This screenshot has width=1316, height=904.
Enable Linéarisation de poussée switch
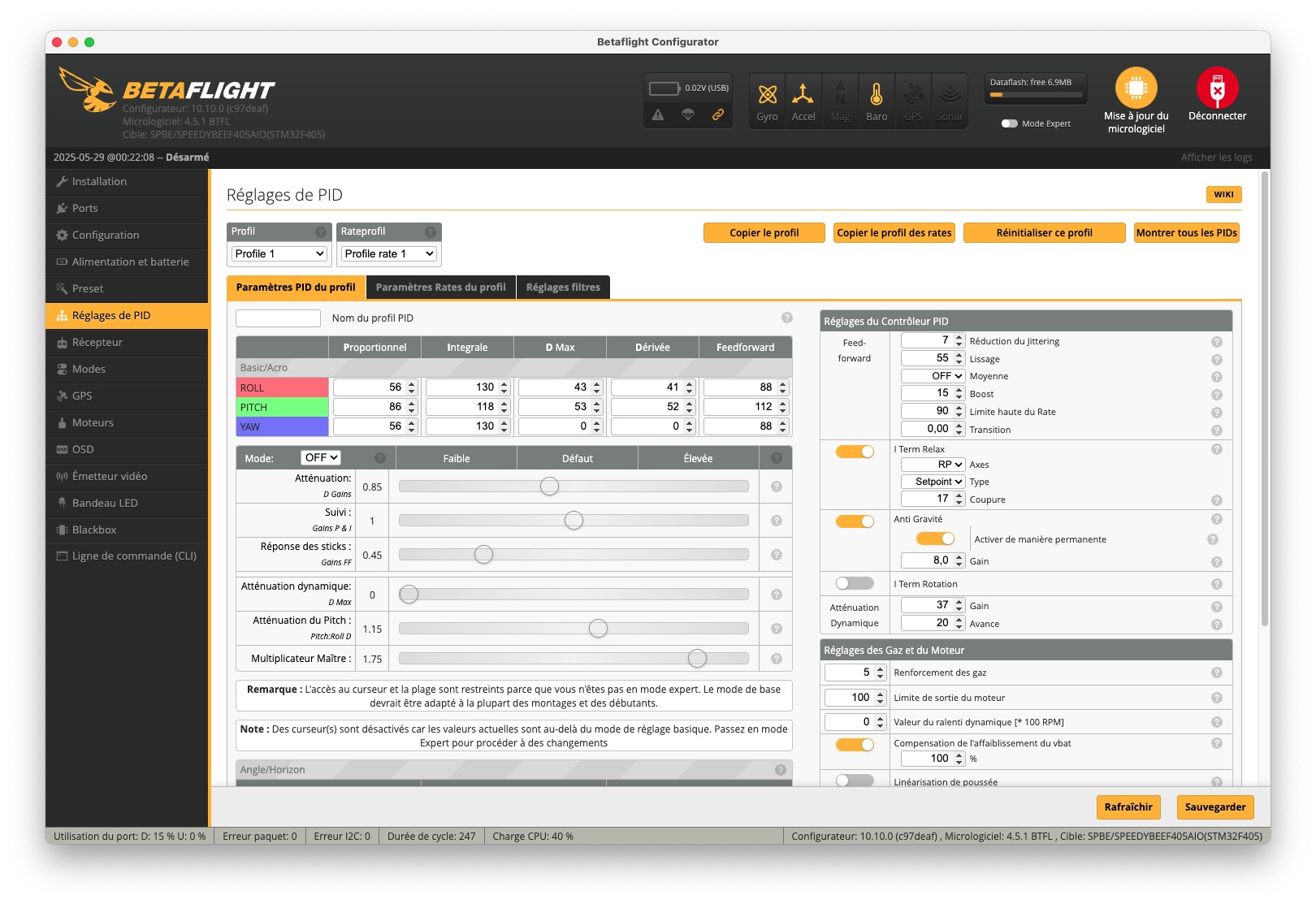point(855,781)
